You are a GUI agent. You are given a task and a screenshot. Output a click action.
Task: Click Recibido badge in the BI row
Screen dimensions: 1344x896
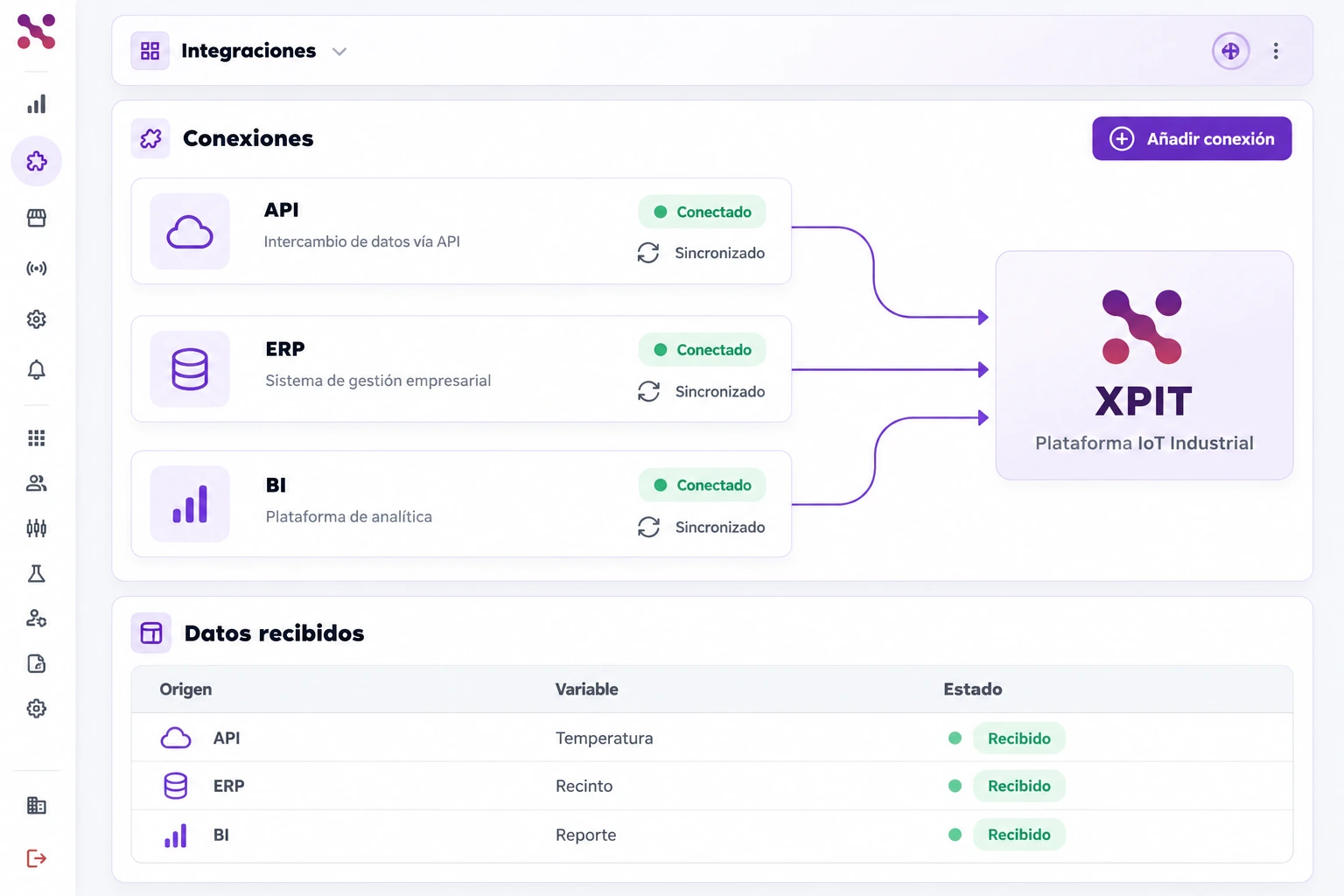[1018, 835]
